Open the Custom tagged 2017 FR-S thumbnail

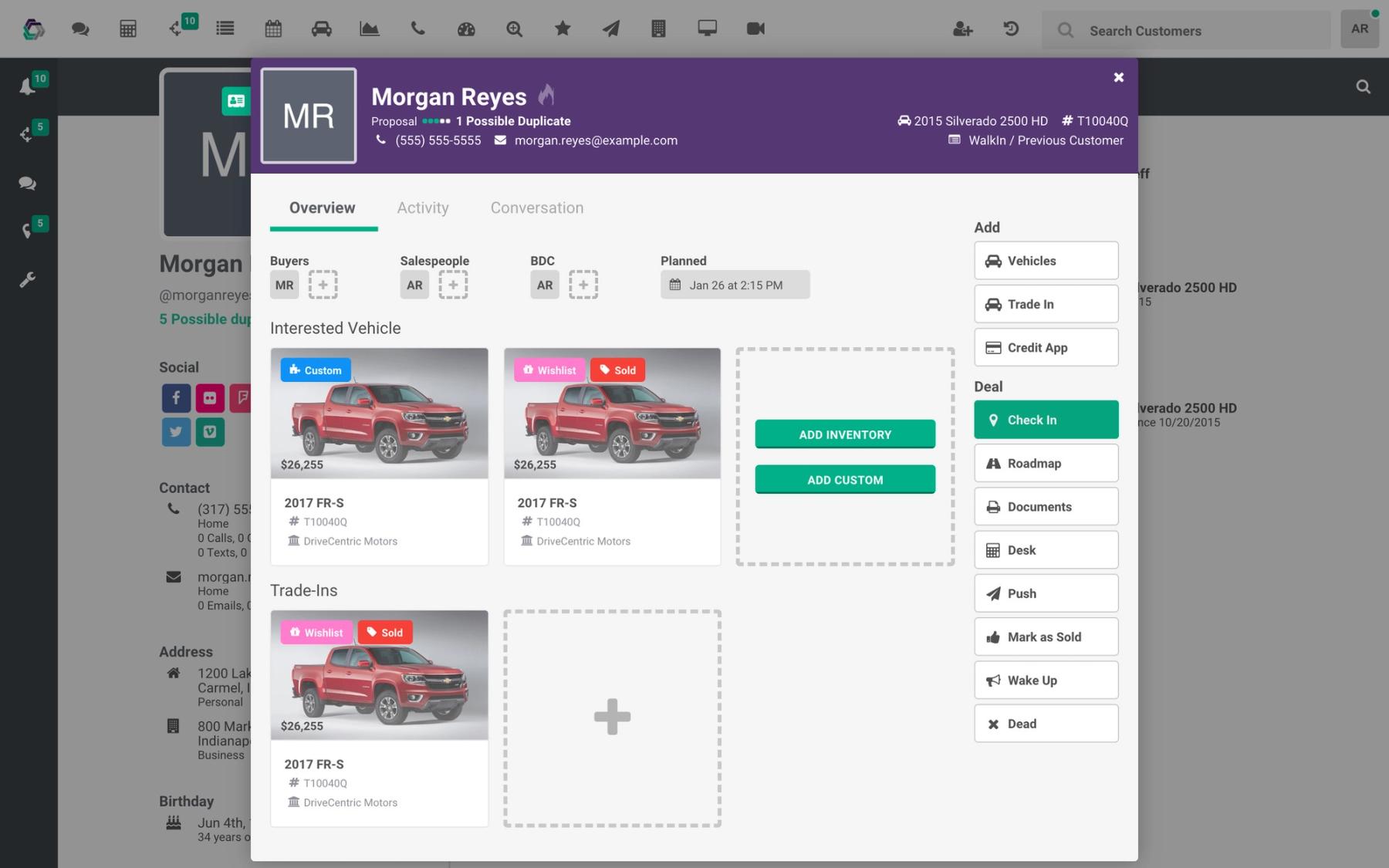[x=379, y=414]
